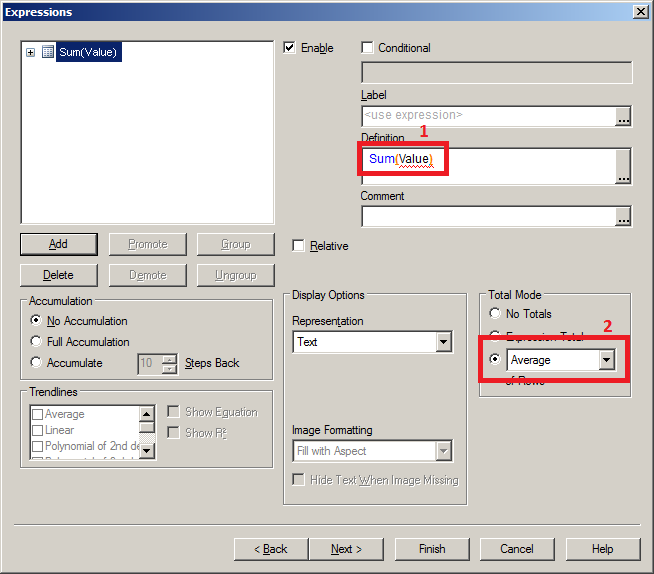Screen dimensions: 654x574
Task: Select the No Totals radio button
Action: point(495,313)
